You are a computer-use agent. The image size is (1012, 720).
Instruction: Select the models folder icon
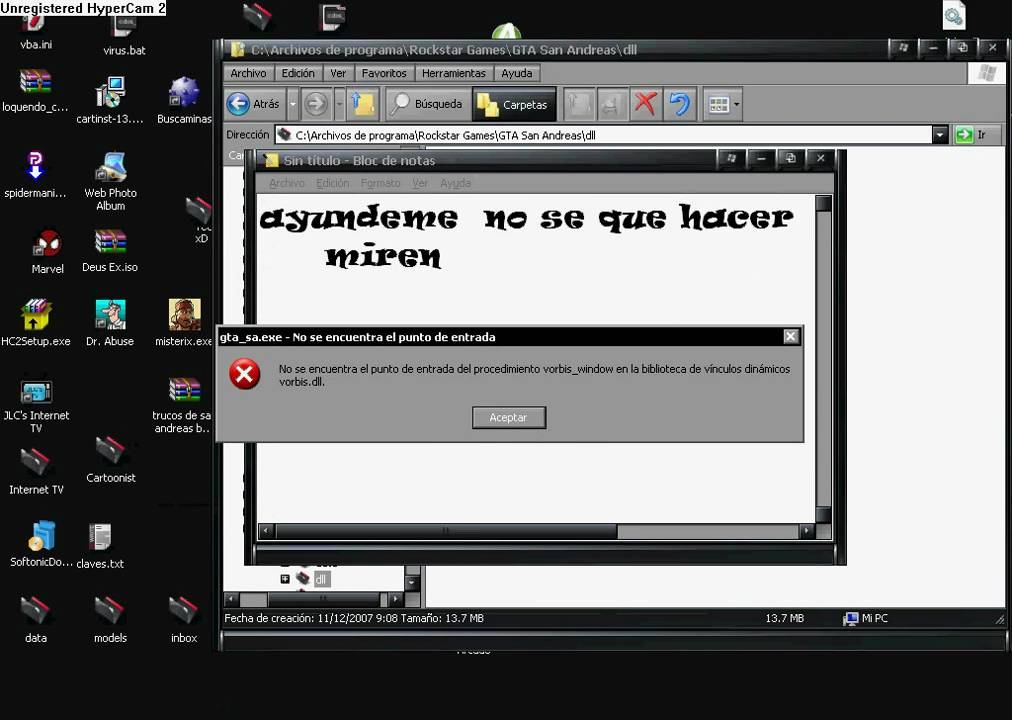(110, 620)
